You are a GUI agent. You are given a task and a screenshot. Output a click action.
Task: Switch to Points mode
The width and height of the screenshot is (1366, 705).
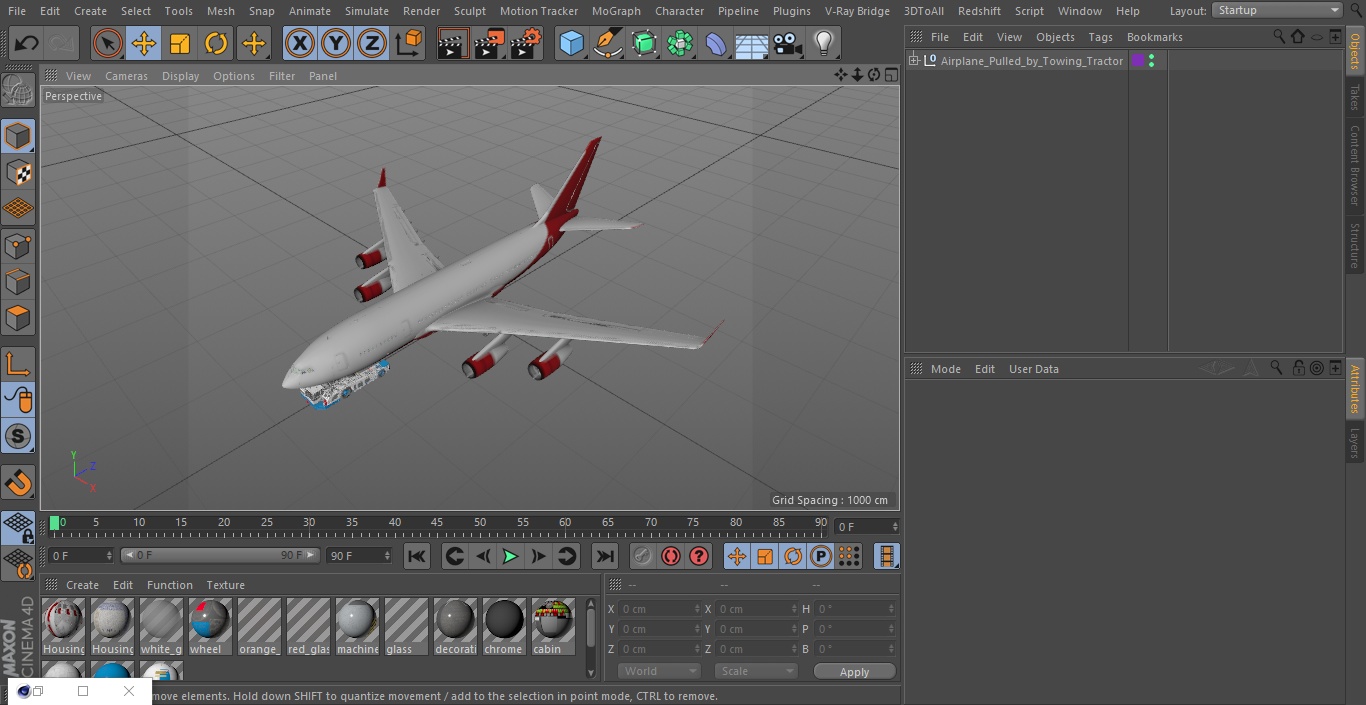click(18, 245)
